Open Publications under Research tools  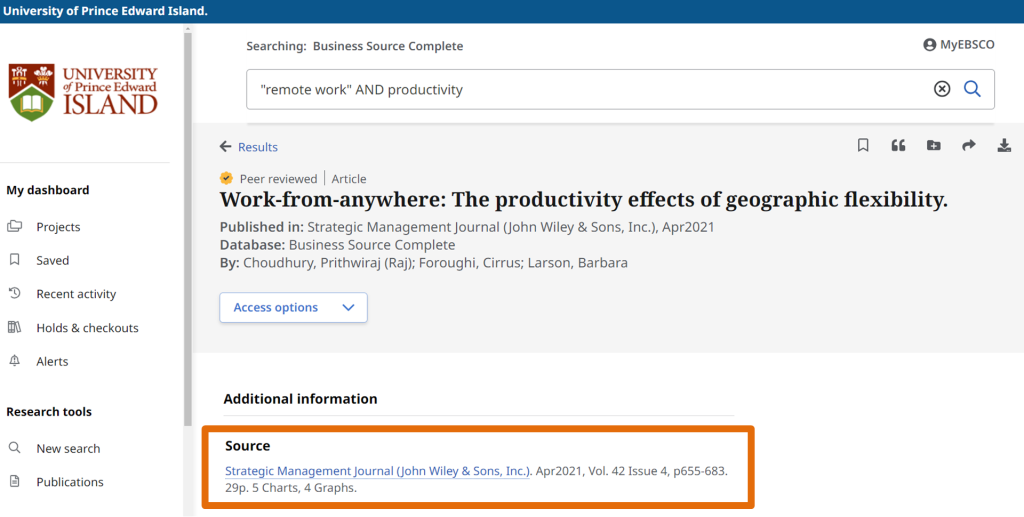[70, 482]
